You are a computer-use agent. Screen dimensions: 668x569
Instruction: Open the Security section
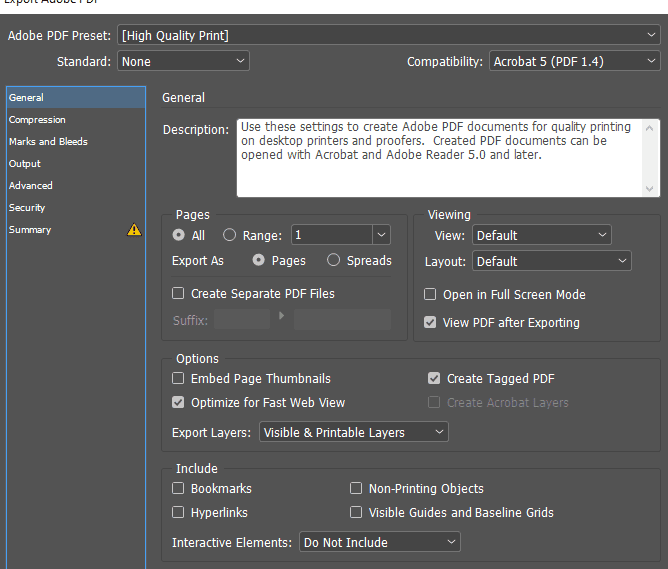point(27,208)
